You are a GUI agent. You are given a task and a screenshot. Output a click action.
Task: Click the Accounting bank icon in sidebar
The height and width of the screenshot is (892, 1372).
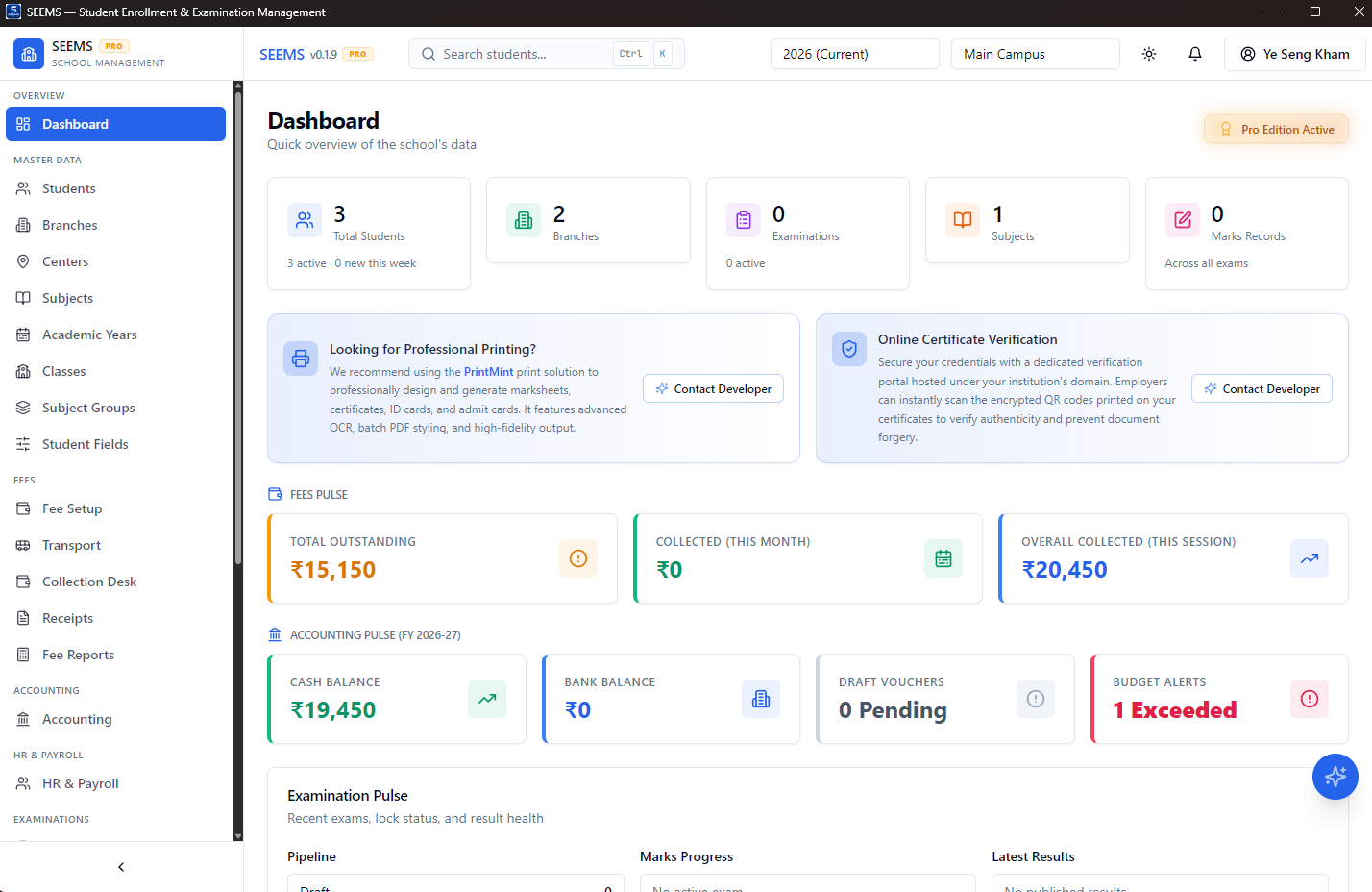pos(23,719)
